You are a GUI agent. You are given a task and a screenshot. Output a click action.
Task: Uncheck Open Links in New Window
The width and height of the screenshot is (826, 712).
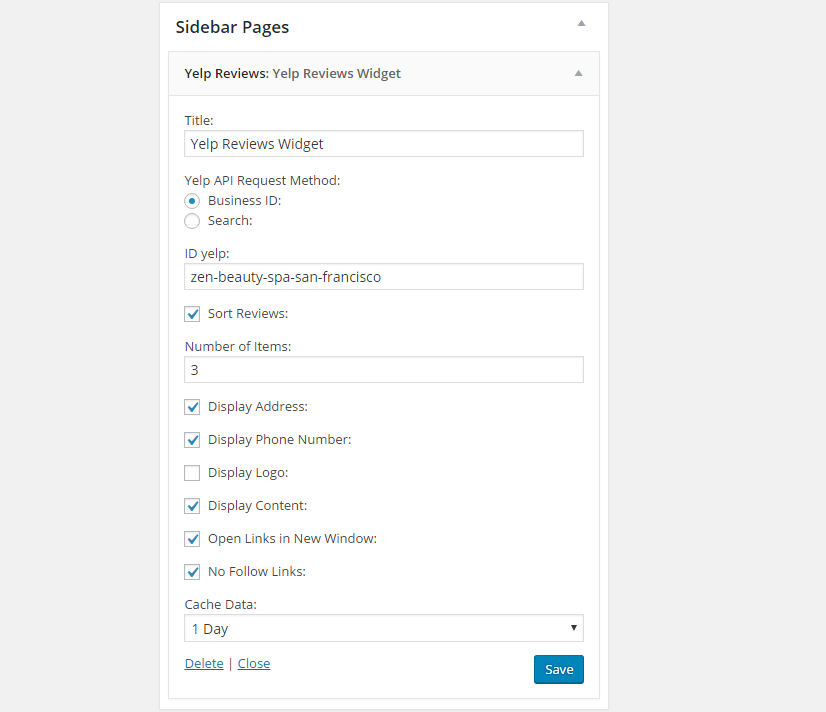[x=192, y=539]
